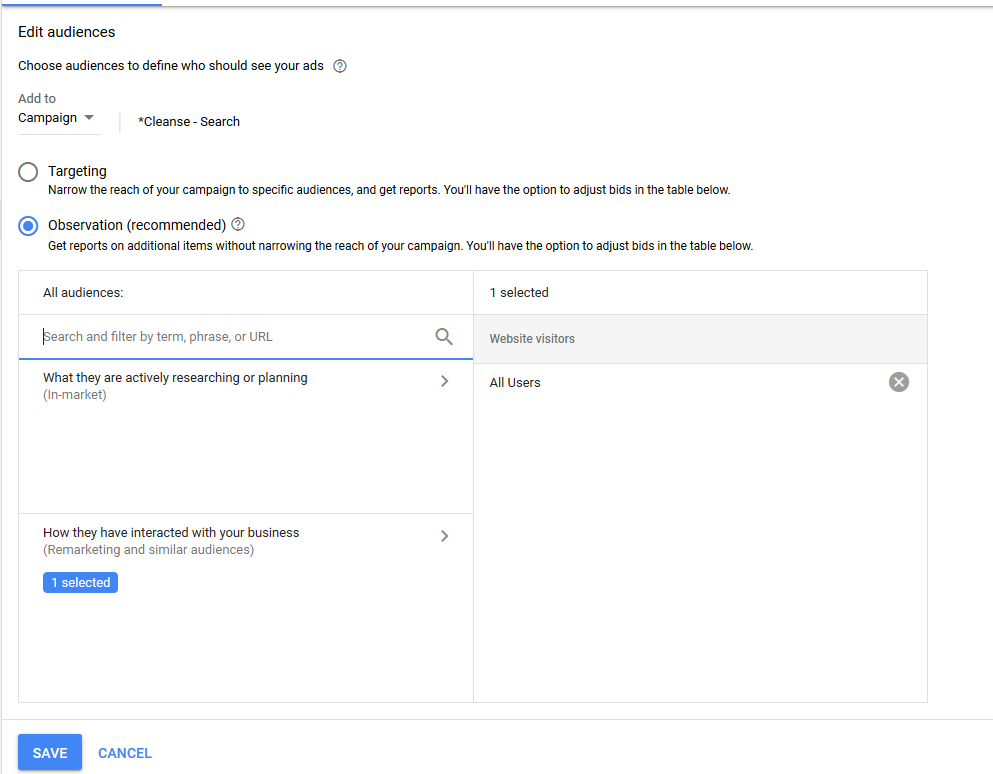Click the Targeting option label text
993x774 pixels.
[x=77, y=171]
